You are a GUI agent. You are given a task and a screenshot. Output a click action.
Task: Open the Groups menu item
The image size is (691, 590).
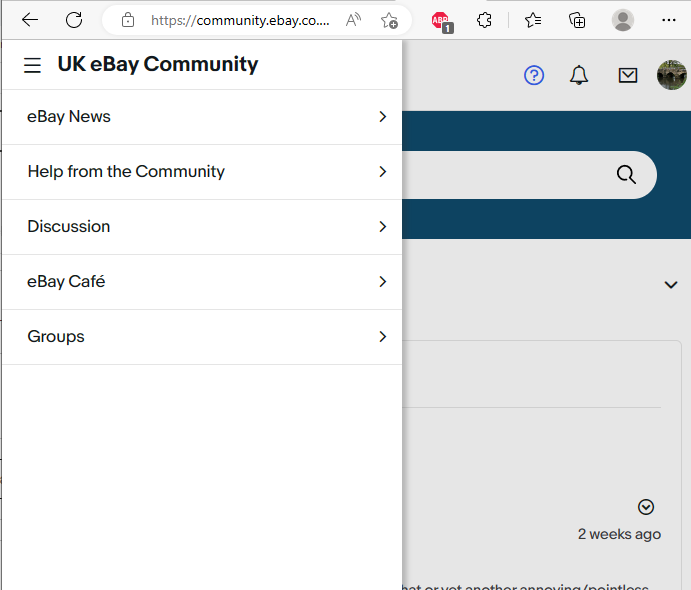point(202,337)
